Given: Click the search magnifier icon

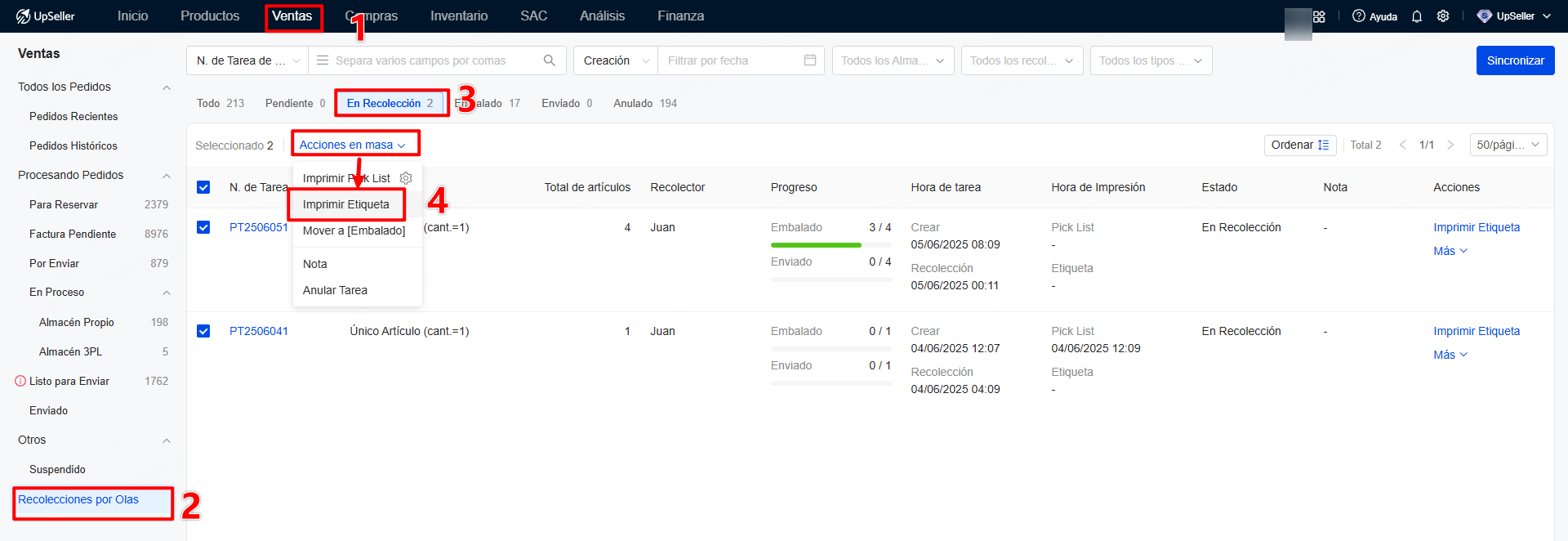Looking at the screenshot, I should pos(549,60).
